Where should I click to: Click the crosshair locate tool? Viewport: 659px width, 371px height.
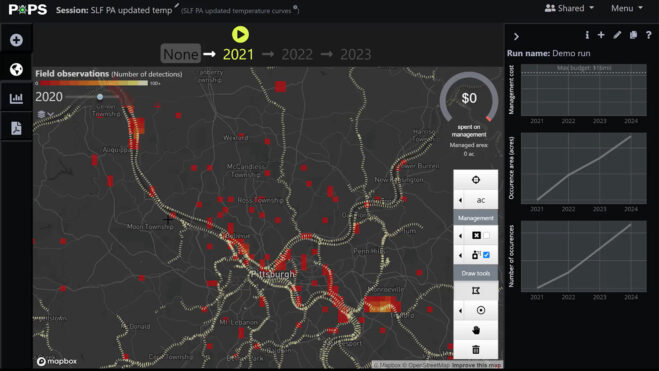click(x=476, y=180)
